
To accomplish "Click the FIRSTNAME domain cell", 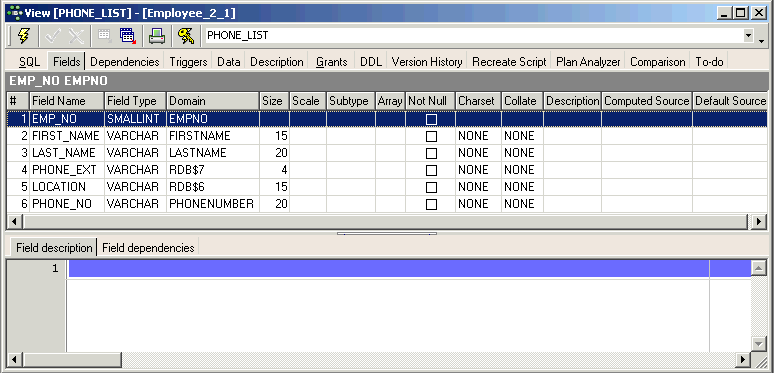I will pyautogui.click(x=213, y=136).
